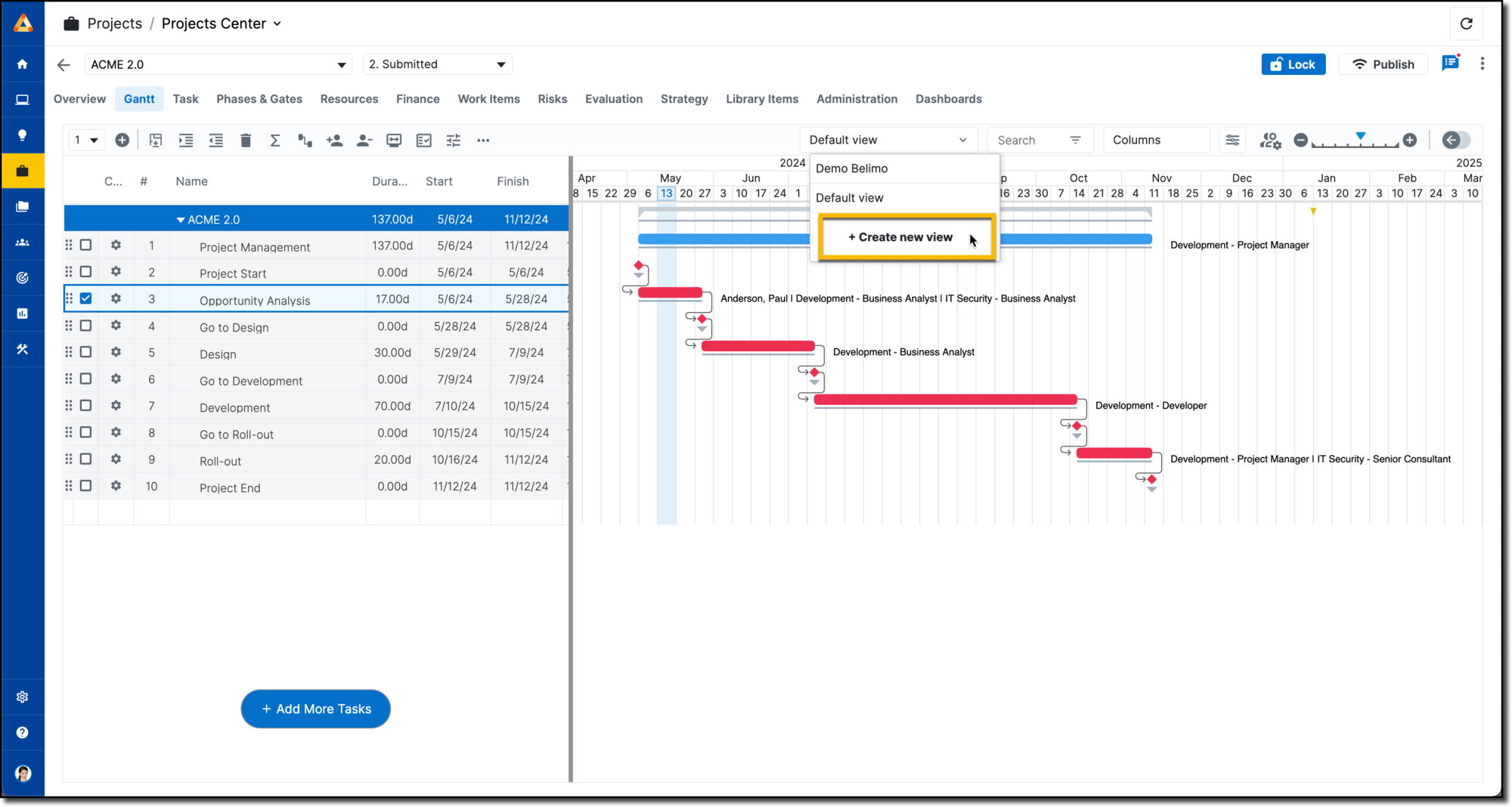Click the timeline zoom slider handle
Screen dimensions: 1512x807
pyautogui.click(x=1360, y=137)
